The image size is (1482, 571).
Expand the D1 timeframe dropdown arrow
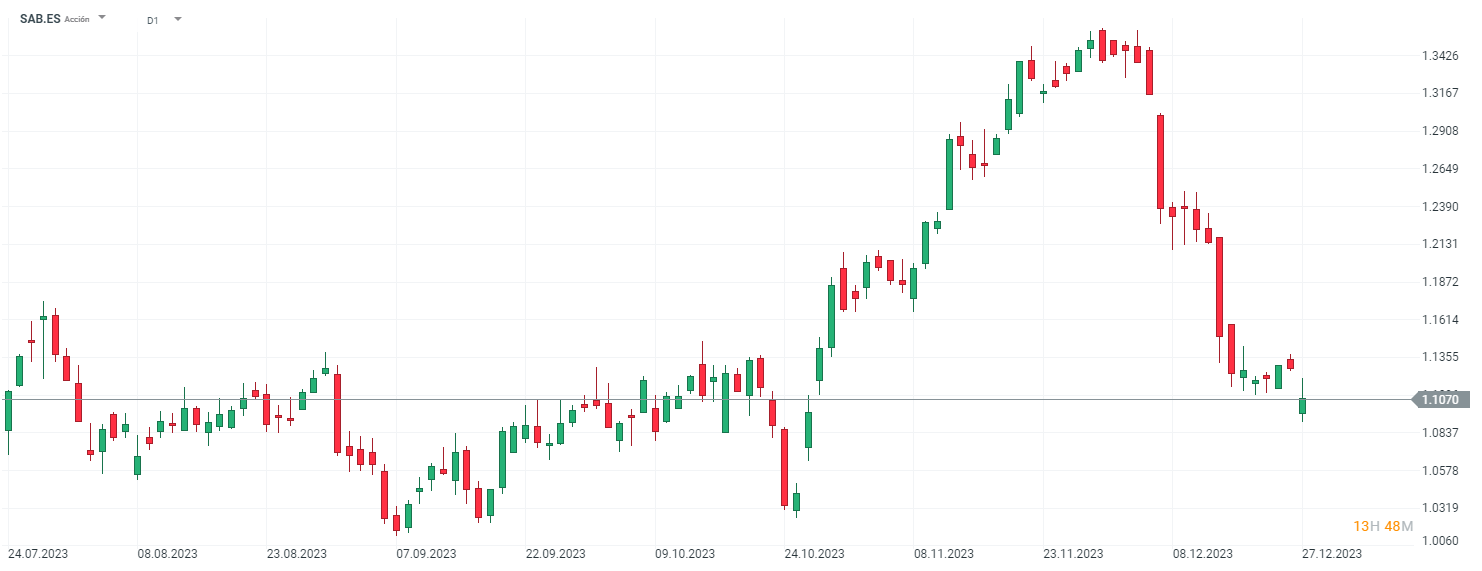178,18
